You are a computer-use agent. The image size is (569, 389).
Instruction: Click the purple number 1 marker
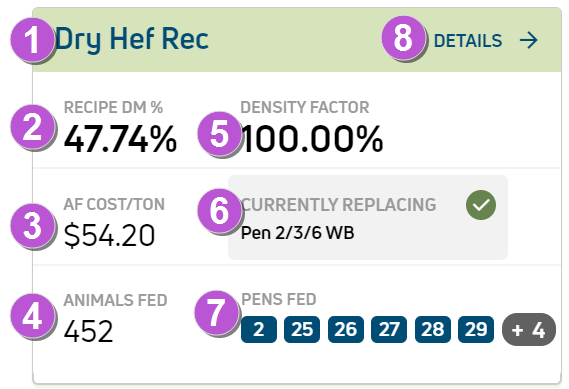tap(32, 40)
